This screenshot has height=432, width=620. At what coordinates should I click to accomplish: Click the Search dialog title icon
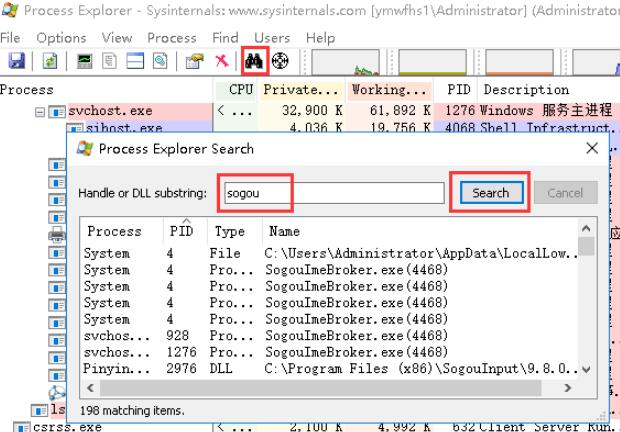[85, 149]
